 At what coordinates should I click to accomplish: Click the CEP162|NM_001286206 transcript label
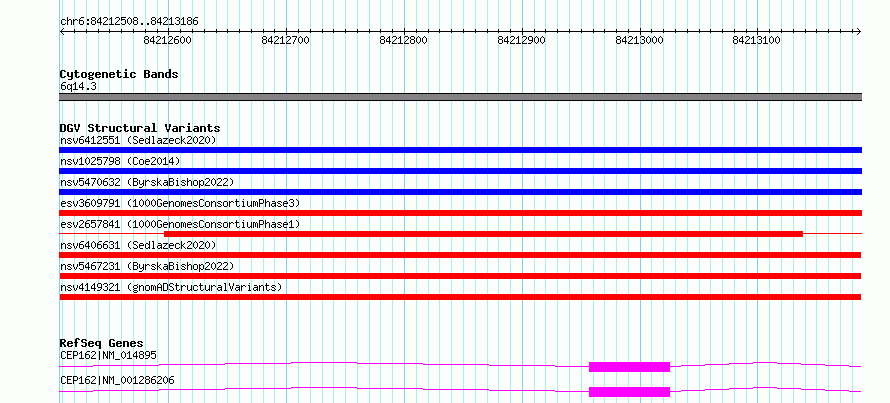[x=117, y=380]
